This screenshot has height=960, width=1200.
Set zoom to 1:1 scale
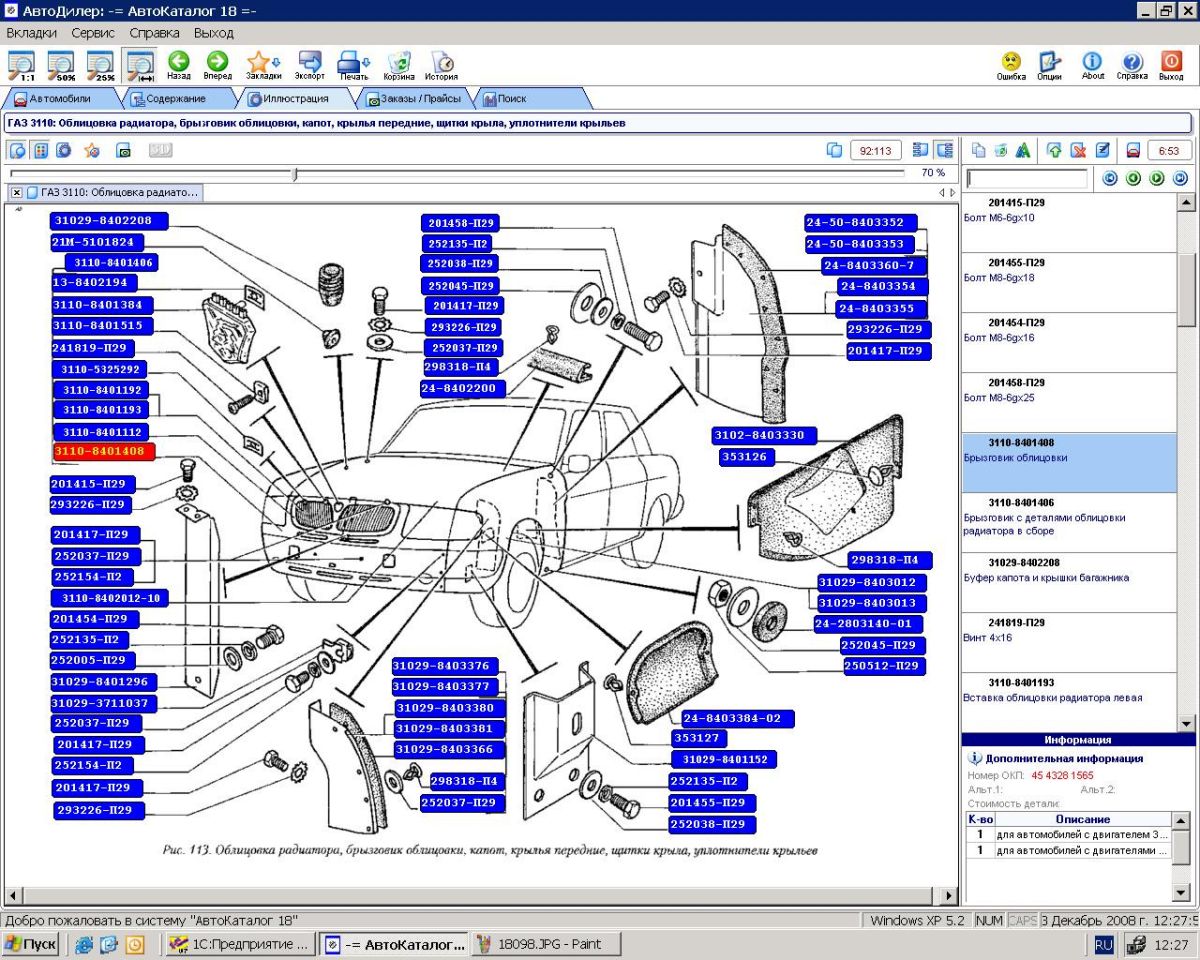click(21, 65)
